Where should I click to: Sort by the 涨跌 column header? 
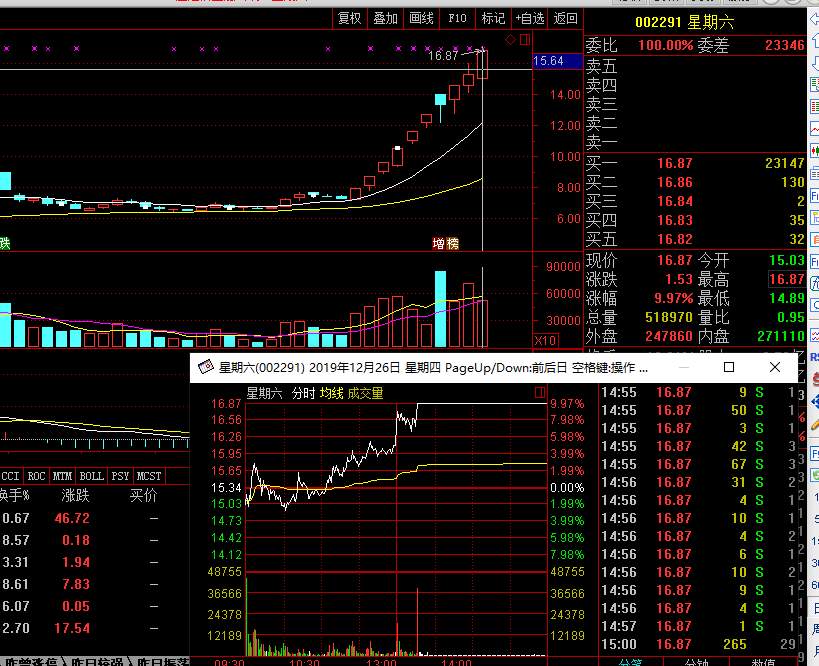pos(76,495)
